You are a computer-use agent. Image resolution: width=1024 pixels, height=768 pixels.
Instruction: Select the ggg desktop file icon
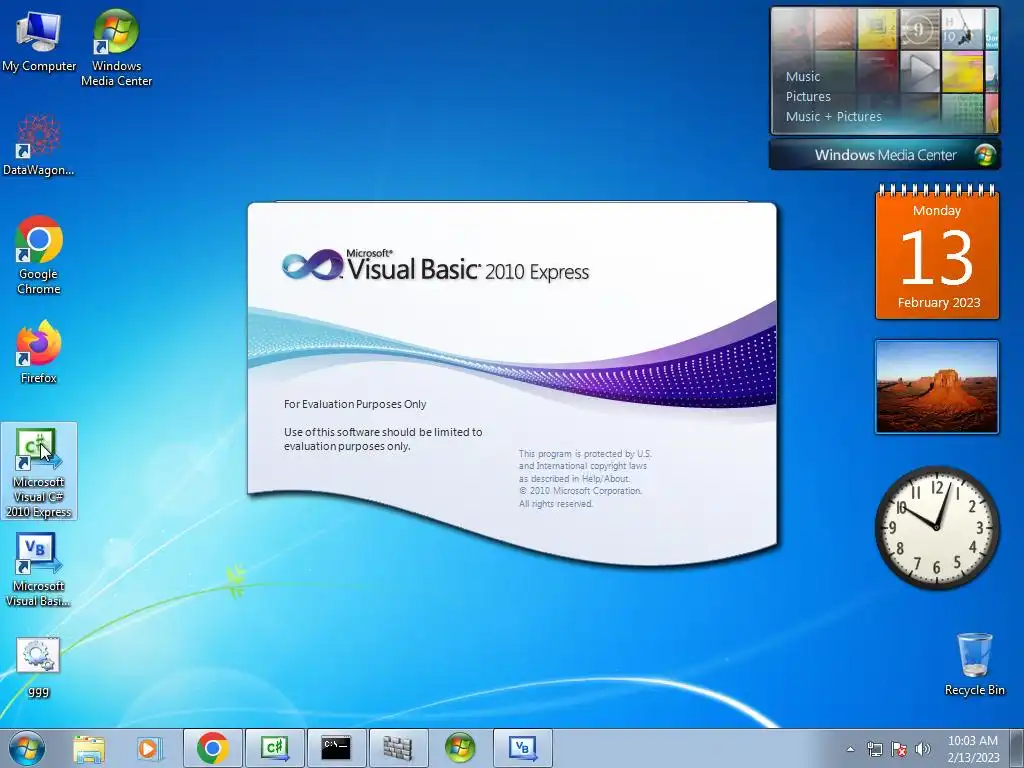[39, 667]
